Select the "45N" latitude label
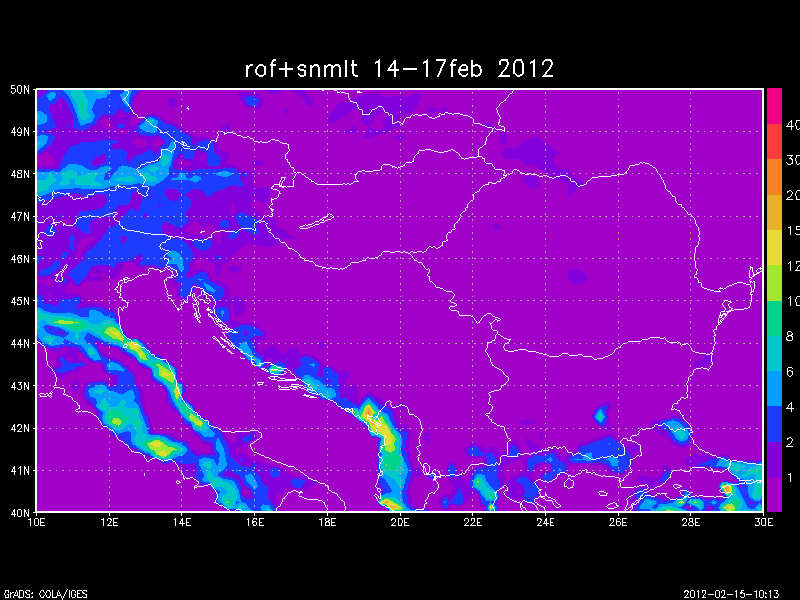The height and width of the screenshot is (600, 800). tap(20, 301)
